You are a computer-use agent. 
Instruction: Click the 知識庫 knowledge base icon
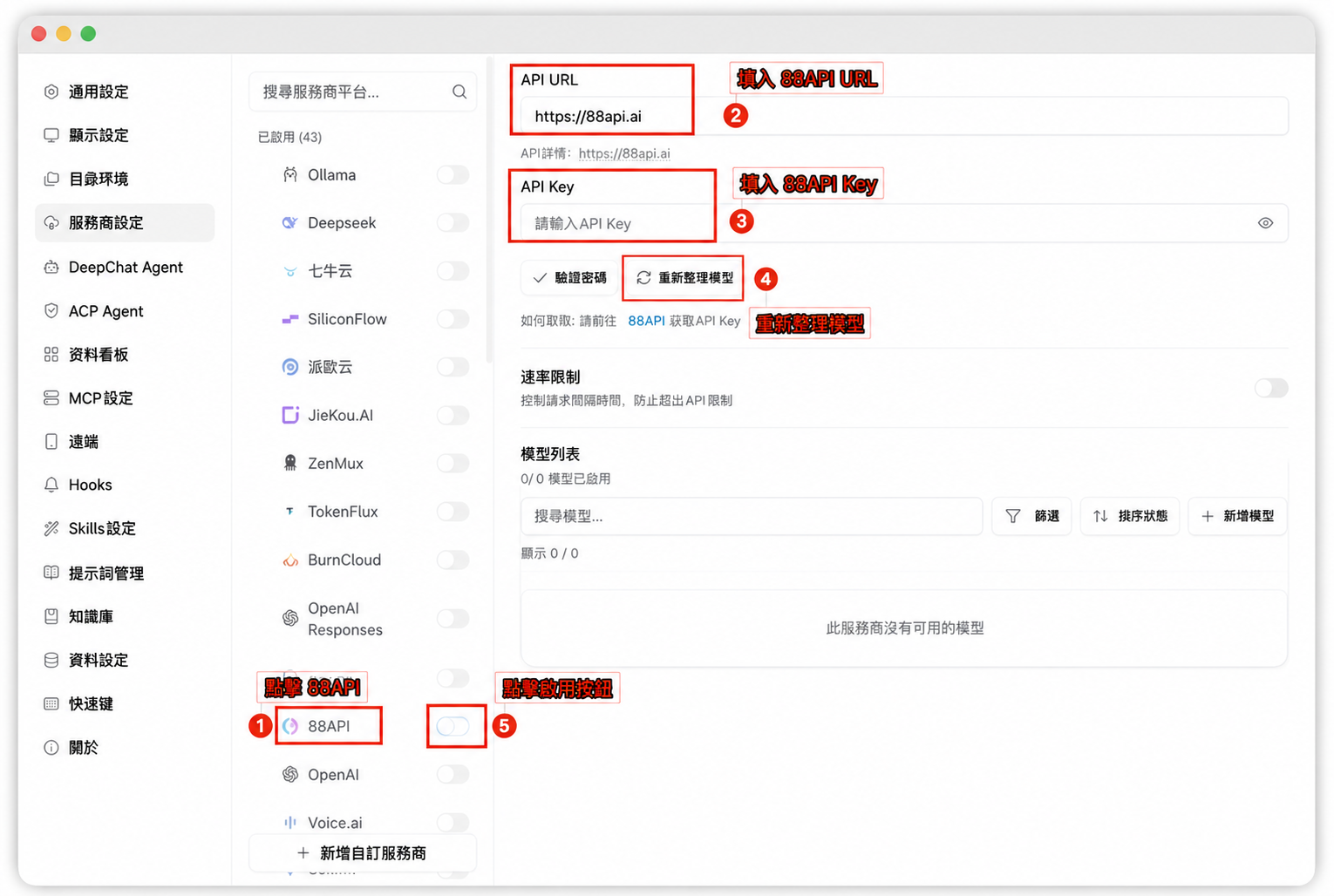[51, 616]
